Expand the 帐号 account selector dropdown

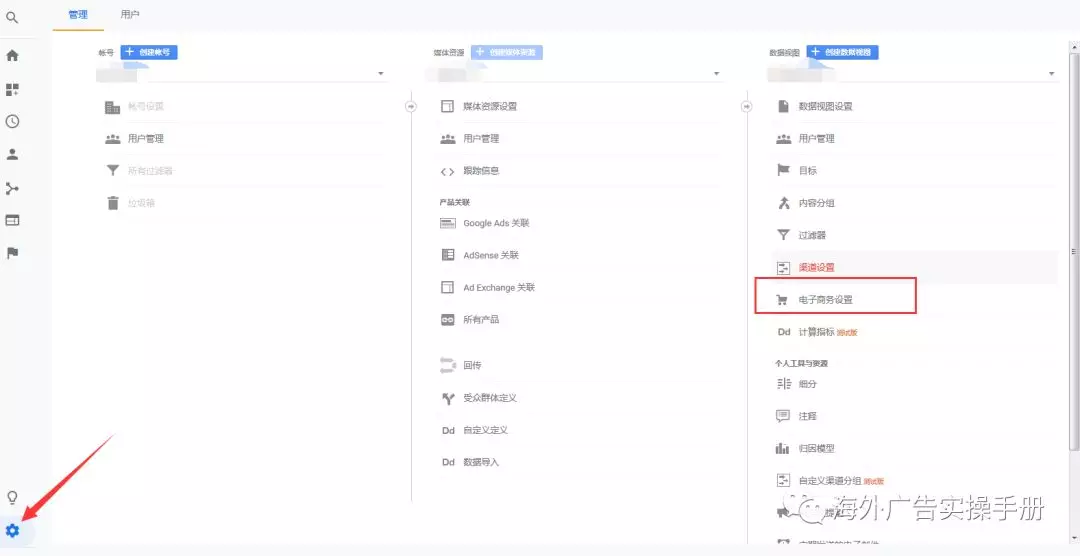(x=381, y=74)
